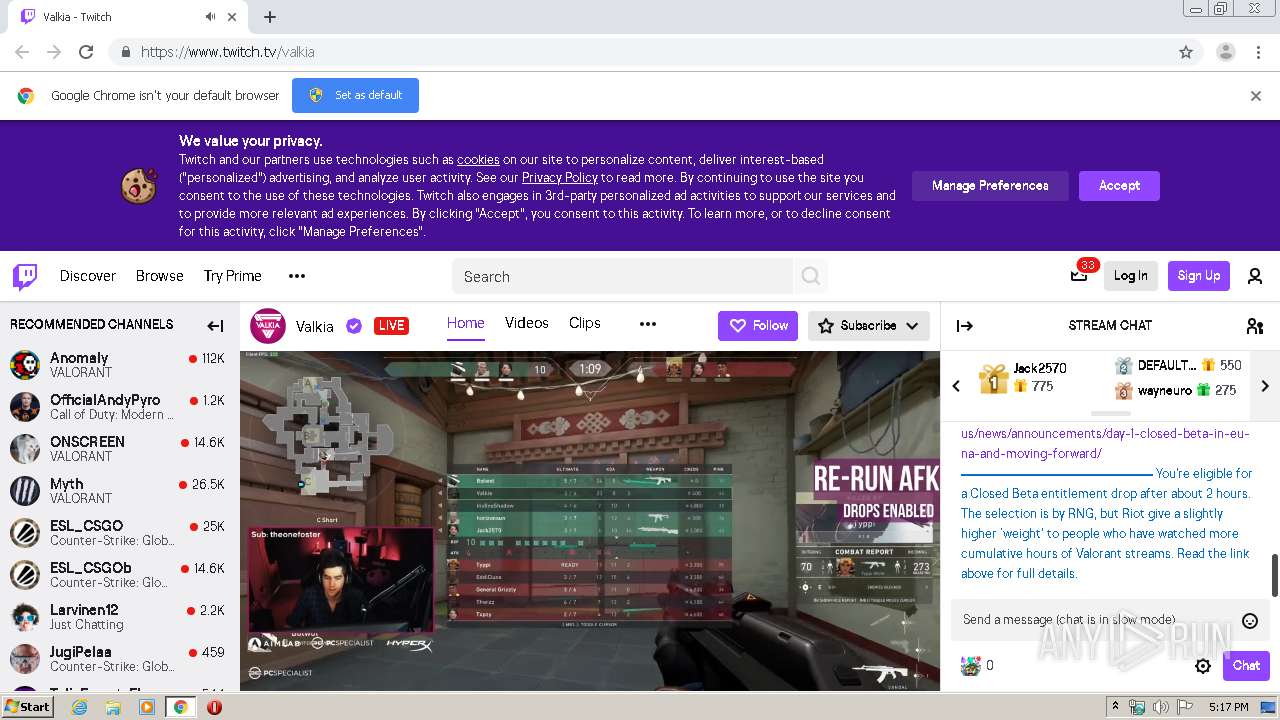Click the search magnifier button

point(811,276)
